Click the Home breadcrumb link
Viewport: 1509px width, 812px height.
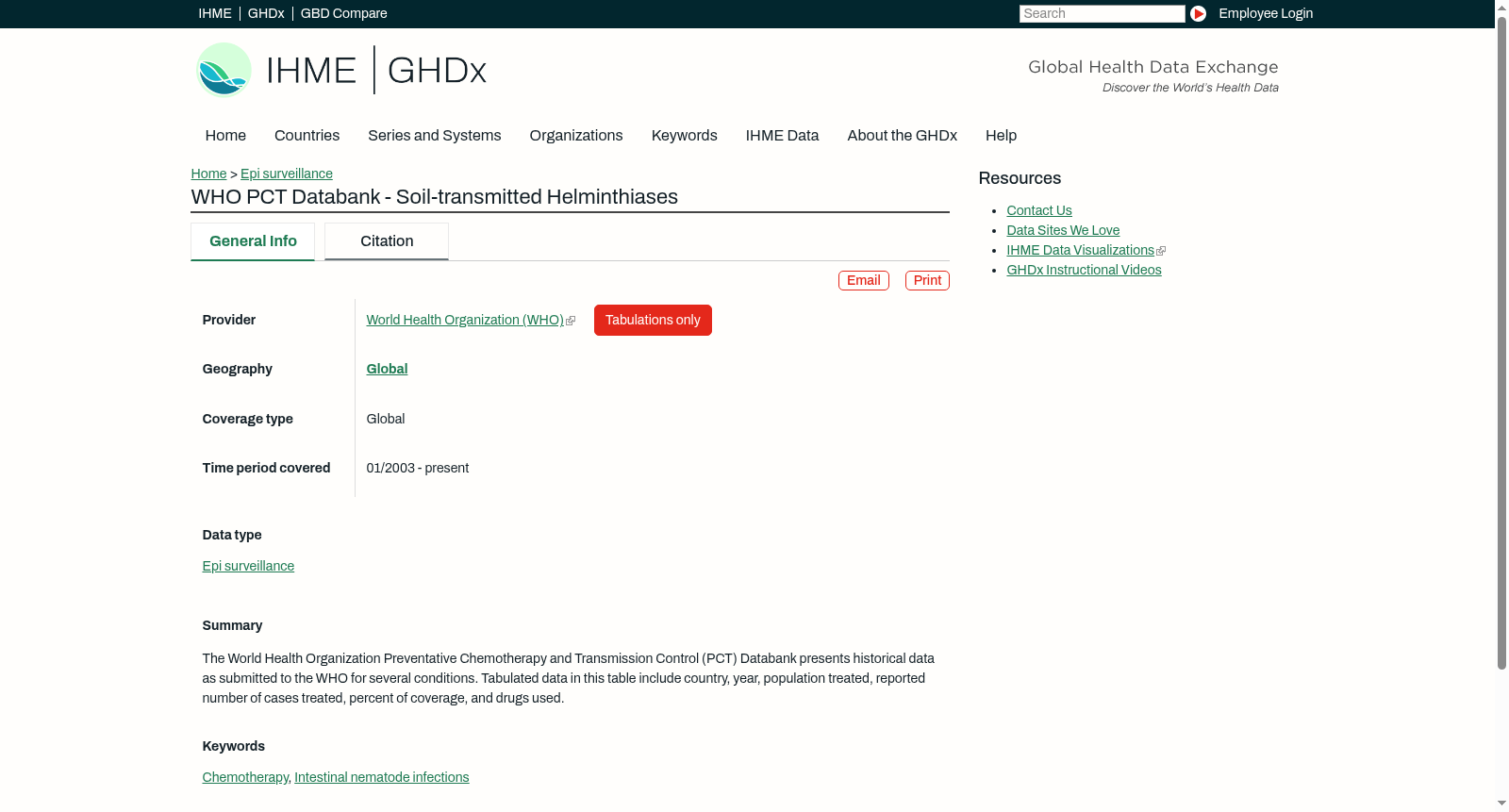point(208,174)
